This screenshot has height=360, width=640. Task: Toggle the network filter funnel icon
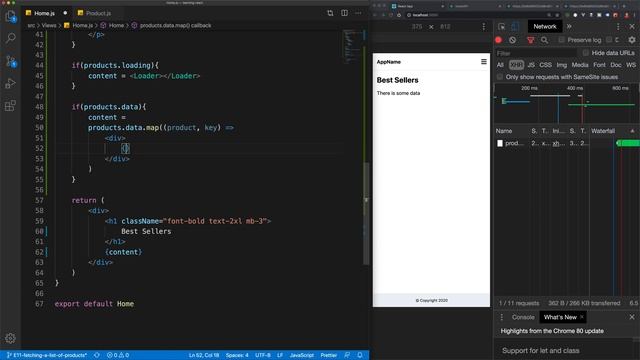[530, 40]
